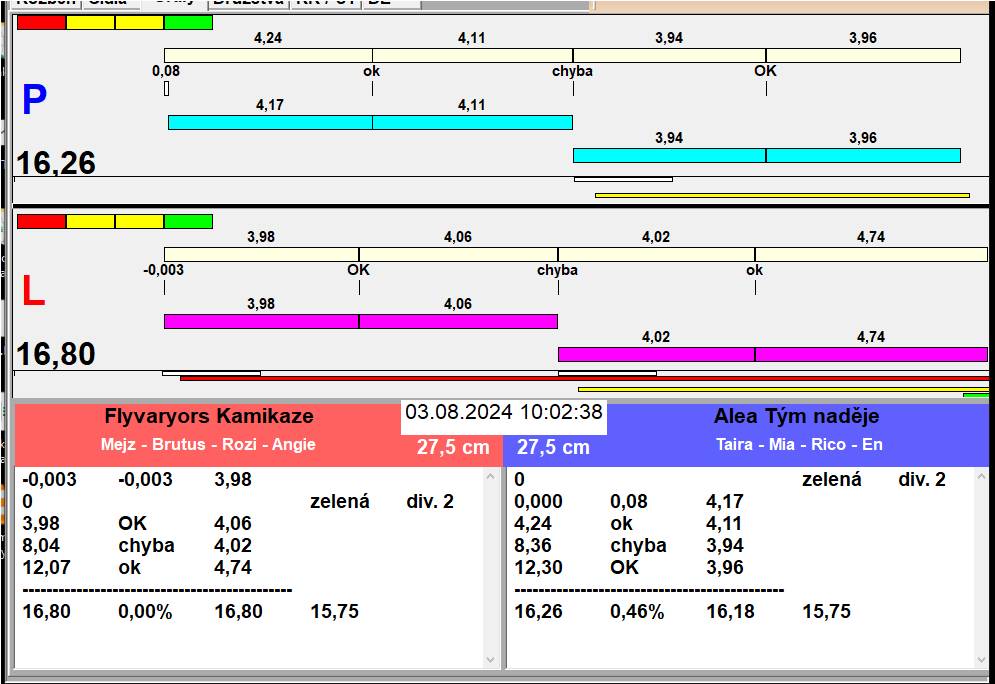The width and height of the screenshot is (995, 684).
Task: Select cyan bar segment labeled 4,11
Action: tap(473, 122)
